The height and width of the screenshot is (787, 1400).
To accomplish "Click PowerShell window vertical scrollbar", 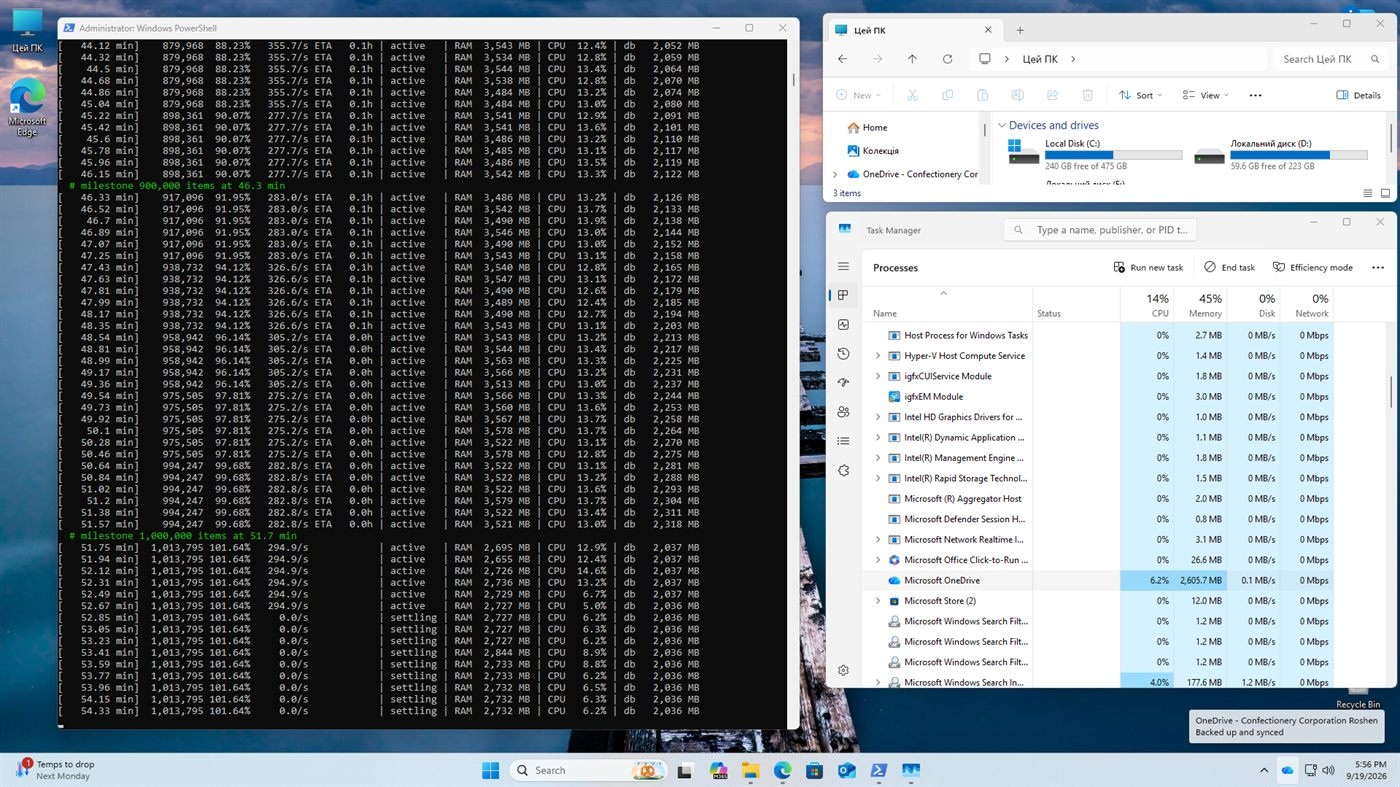I will pyautogui.click(x=793, y=80).
